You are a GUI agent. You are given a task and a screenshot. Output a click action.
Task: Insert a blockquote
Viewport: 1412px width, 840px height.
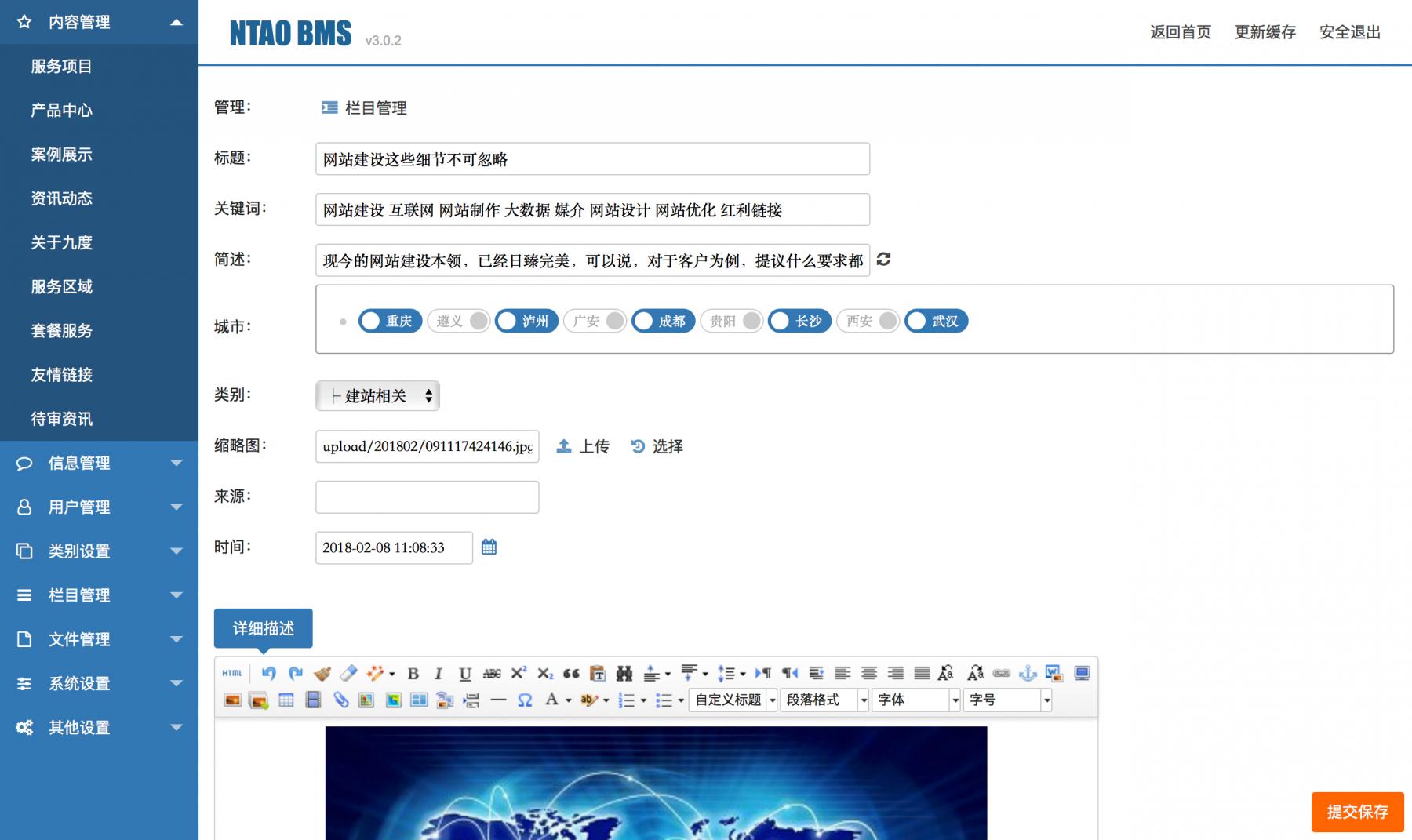tap(571, 673)
